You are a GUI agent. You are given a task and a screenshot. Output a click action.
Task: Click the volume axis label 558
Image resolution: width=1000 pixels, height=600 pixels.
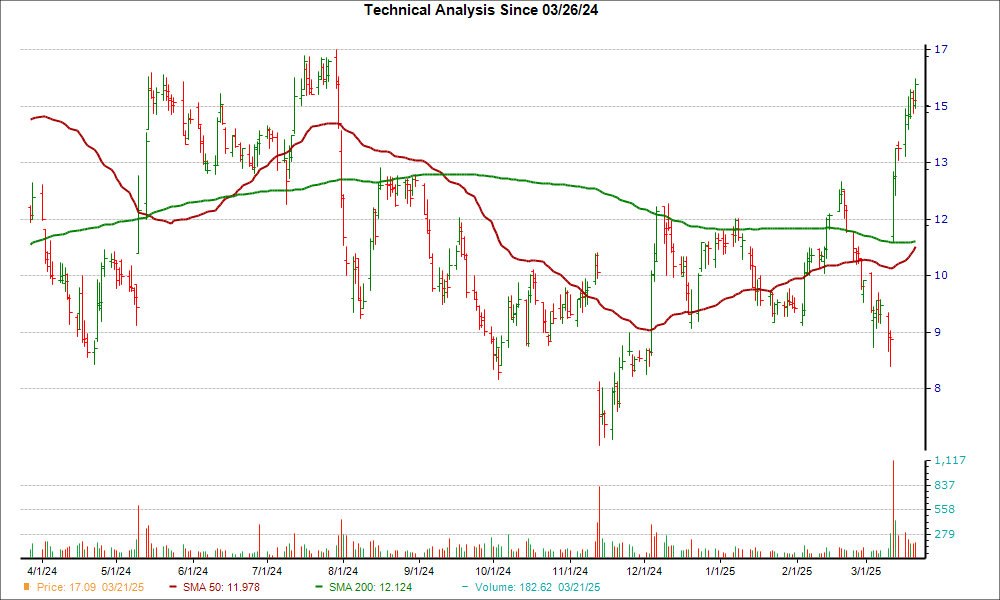point(945,509)
